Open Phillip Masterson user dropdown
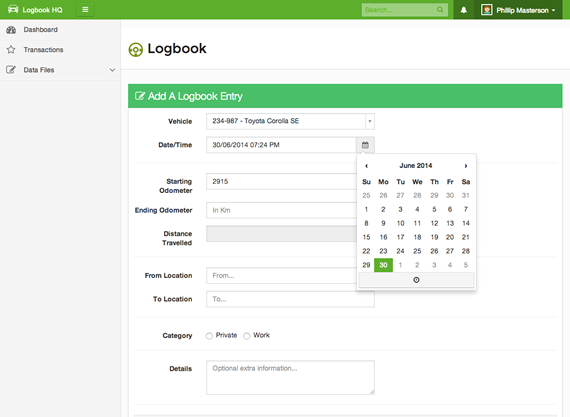This screenshot has height=417, width=570. (518, 10)
